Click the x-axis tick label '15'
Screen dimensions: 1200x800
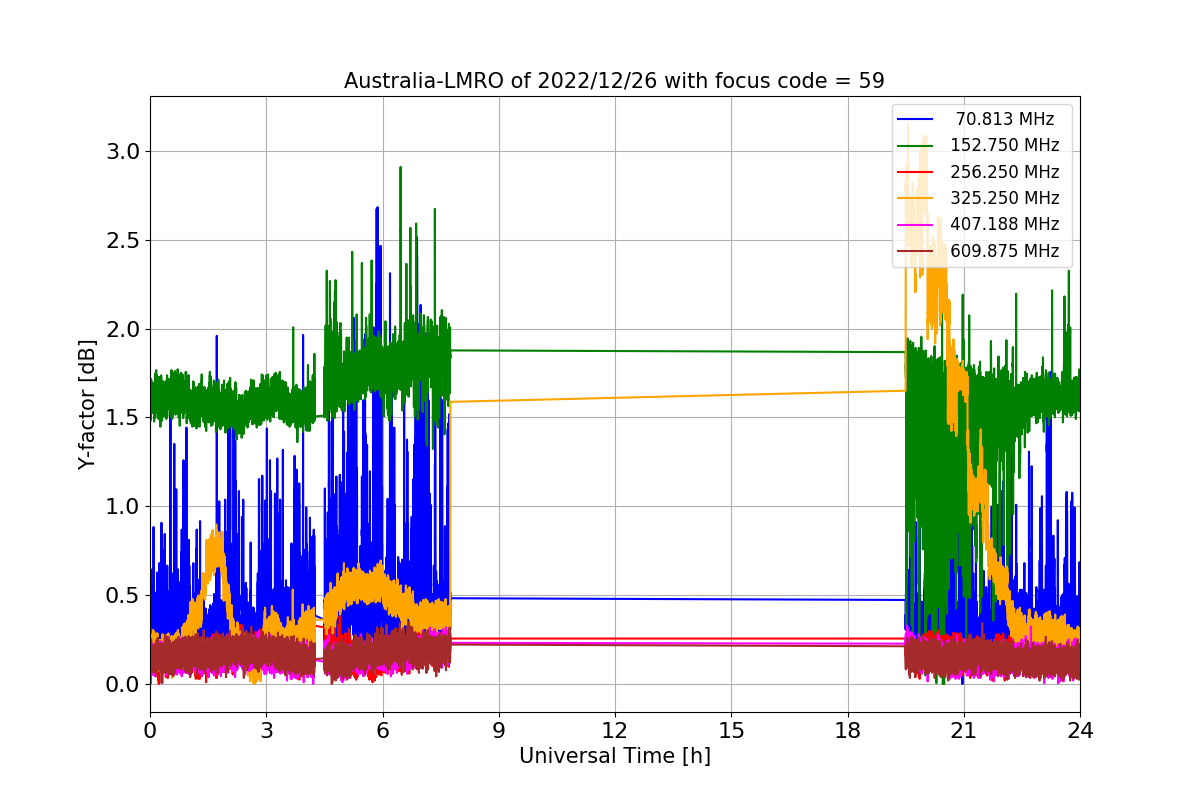(x=731, y=730)
